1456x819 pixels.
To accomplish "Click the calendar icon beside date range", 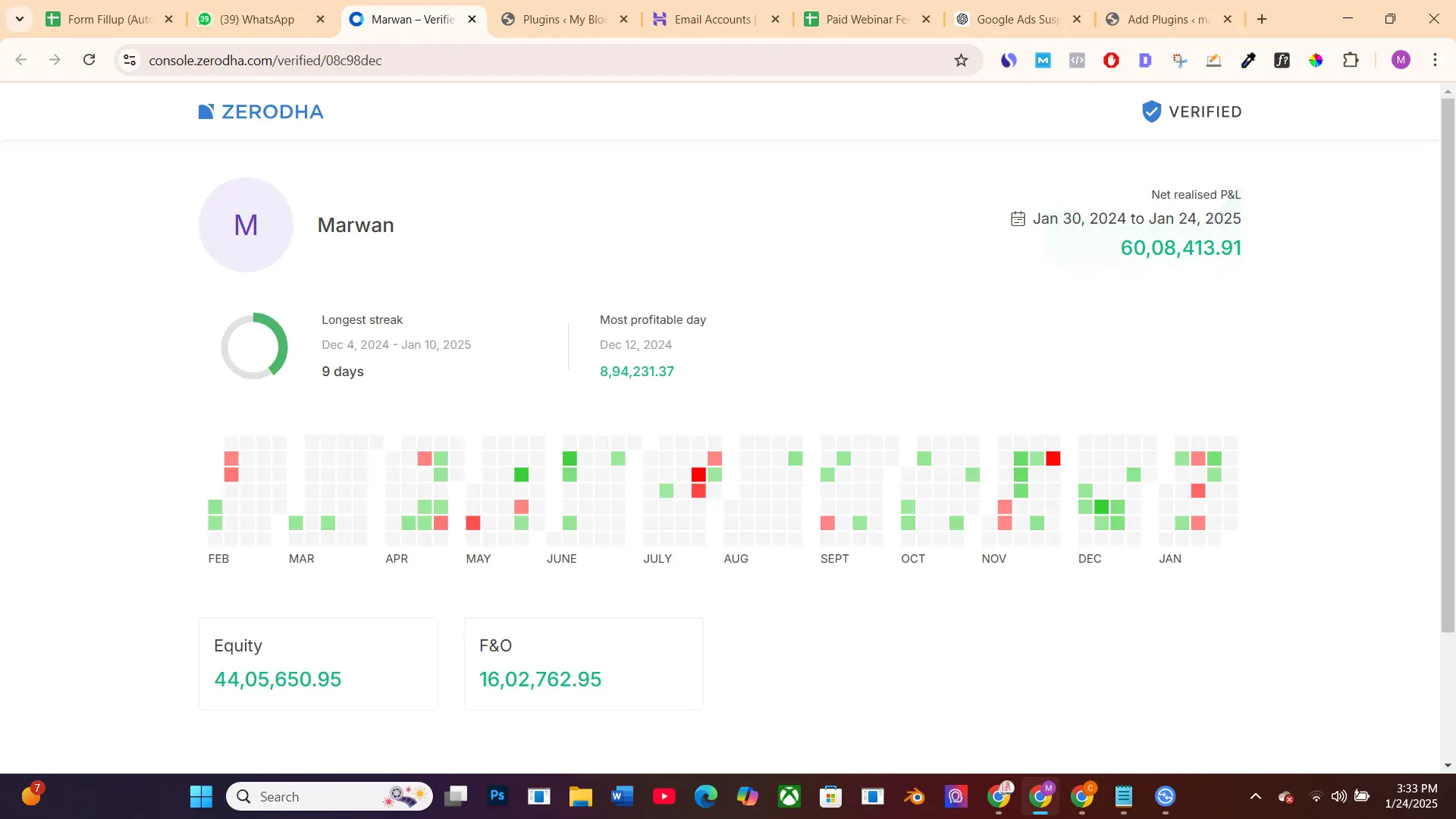I will tap(1018, 219).
